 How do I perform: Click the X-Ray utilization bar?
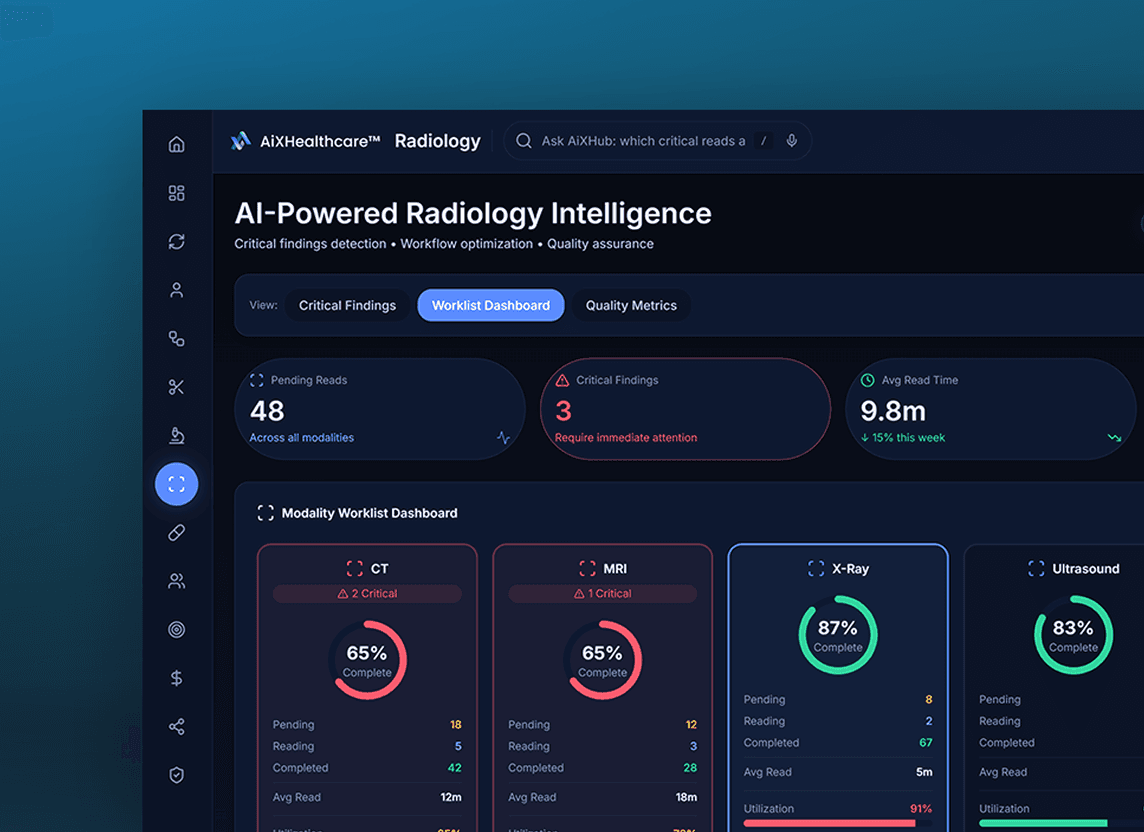[x=838, y=823]
